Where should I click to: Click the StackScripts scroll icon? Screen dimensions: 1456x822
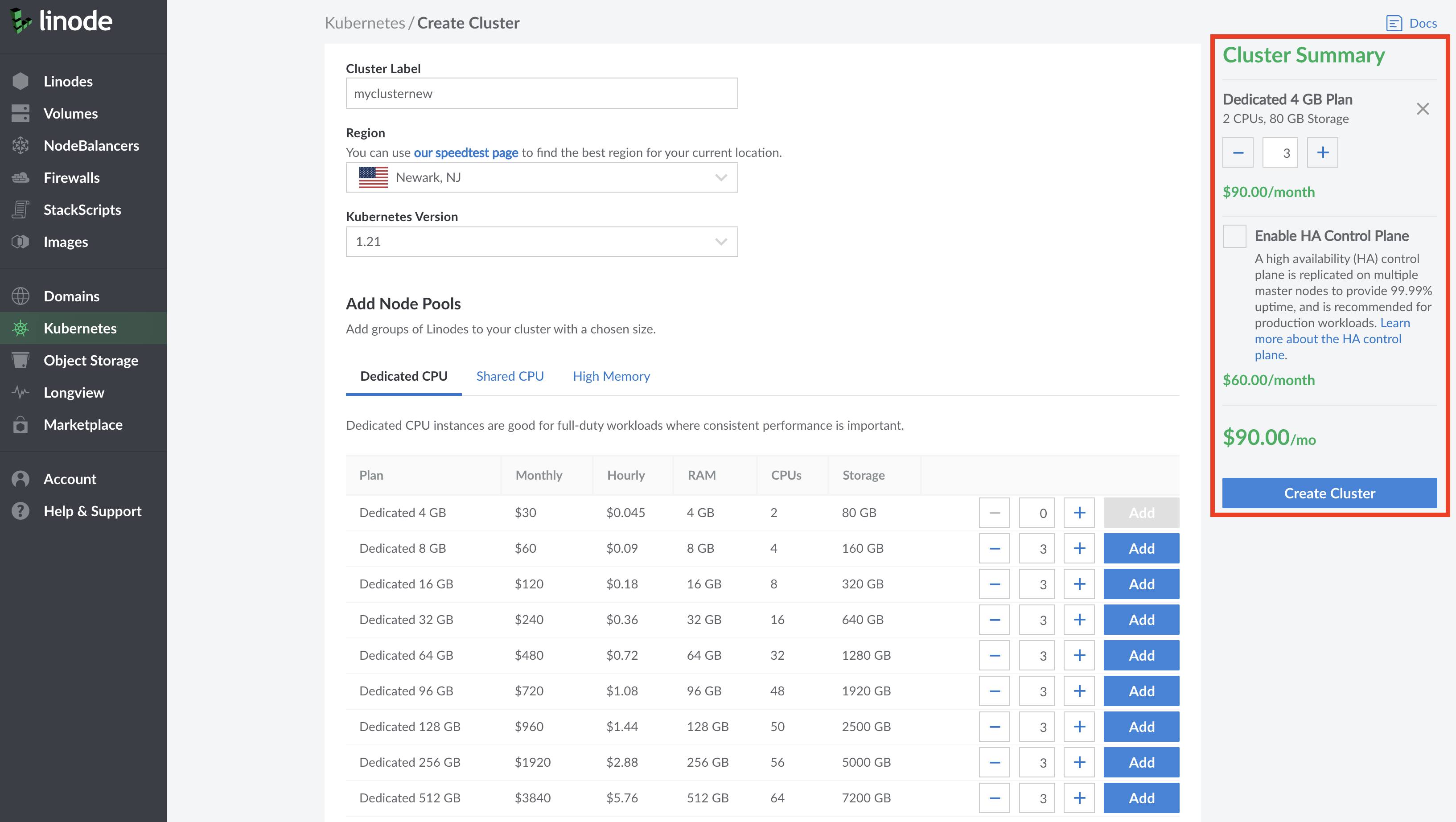pyautogui.click(x=21, y=210)
